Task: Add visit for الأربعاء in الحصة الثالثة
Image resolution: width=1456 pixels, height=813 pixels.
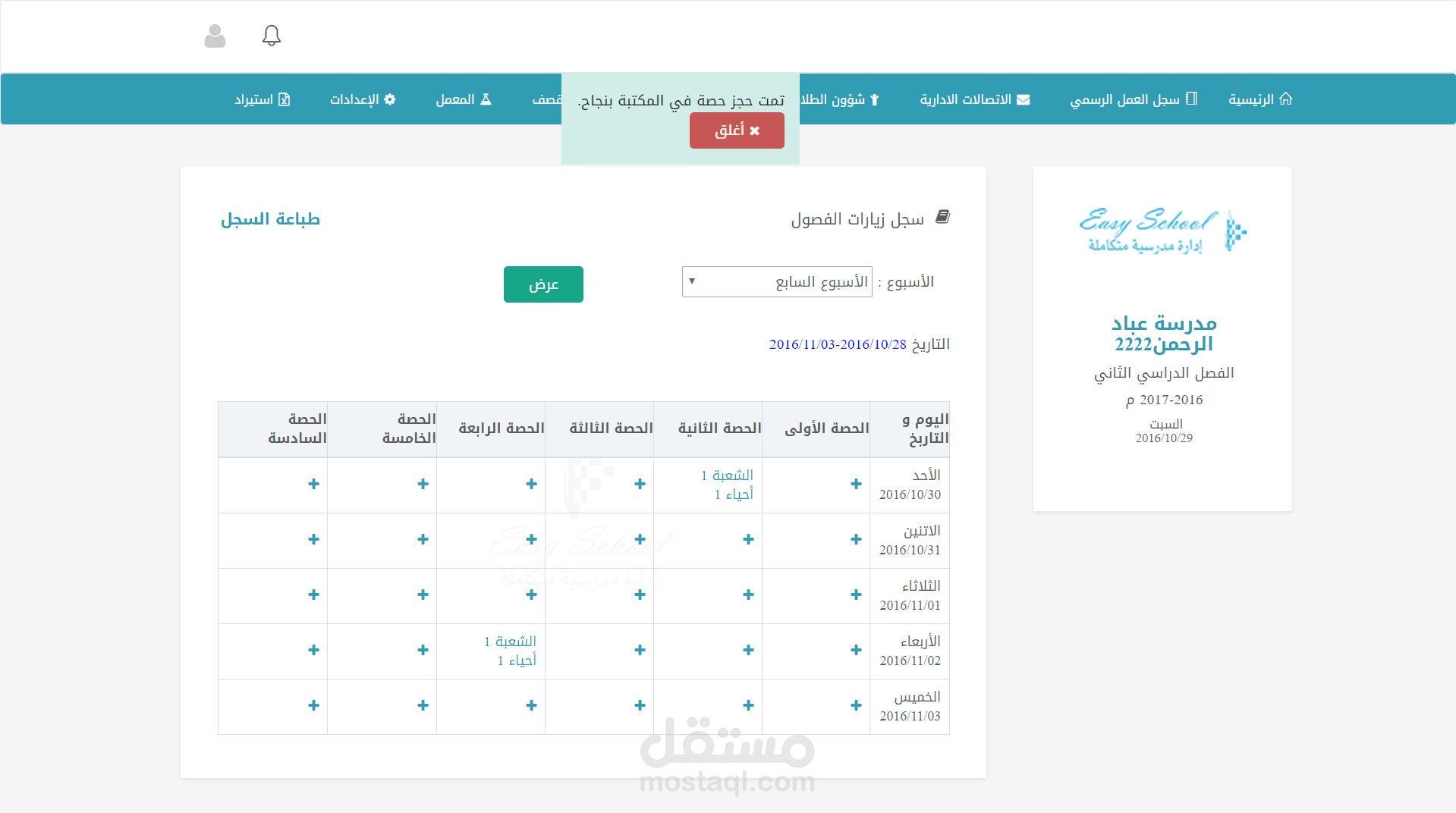Action: coord(640,650)
